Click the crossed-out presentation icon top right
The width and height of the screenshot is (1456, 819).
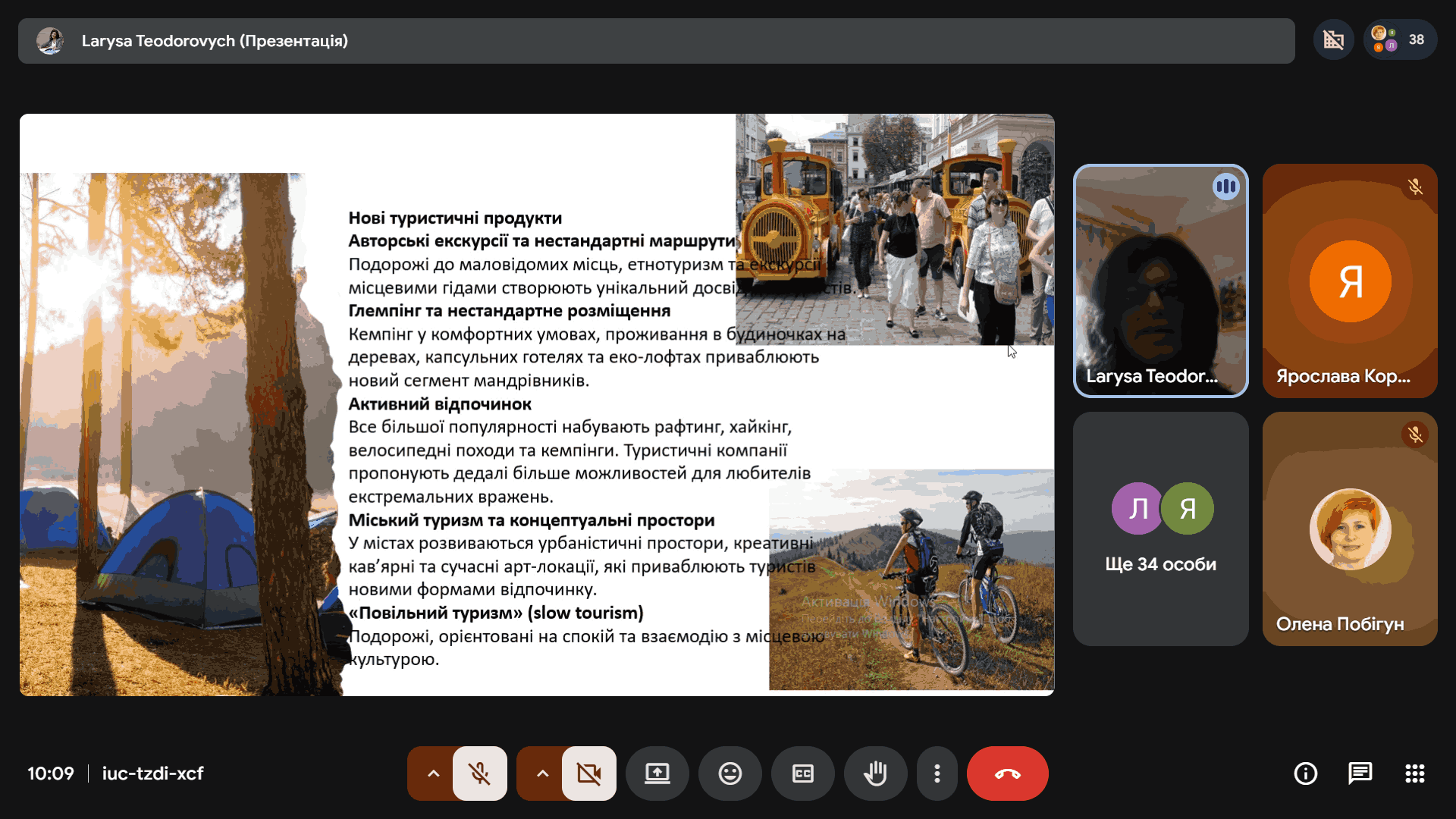[1333, 39]
